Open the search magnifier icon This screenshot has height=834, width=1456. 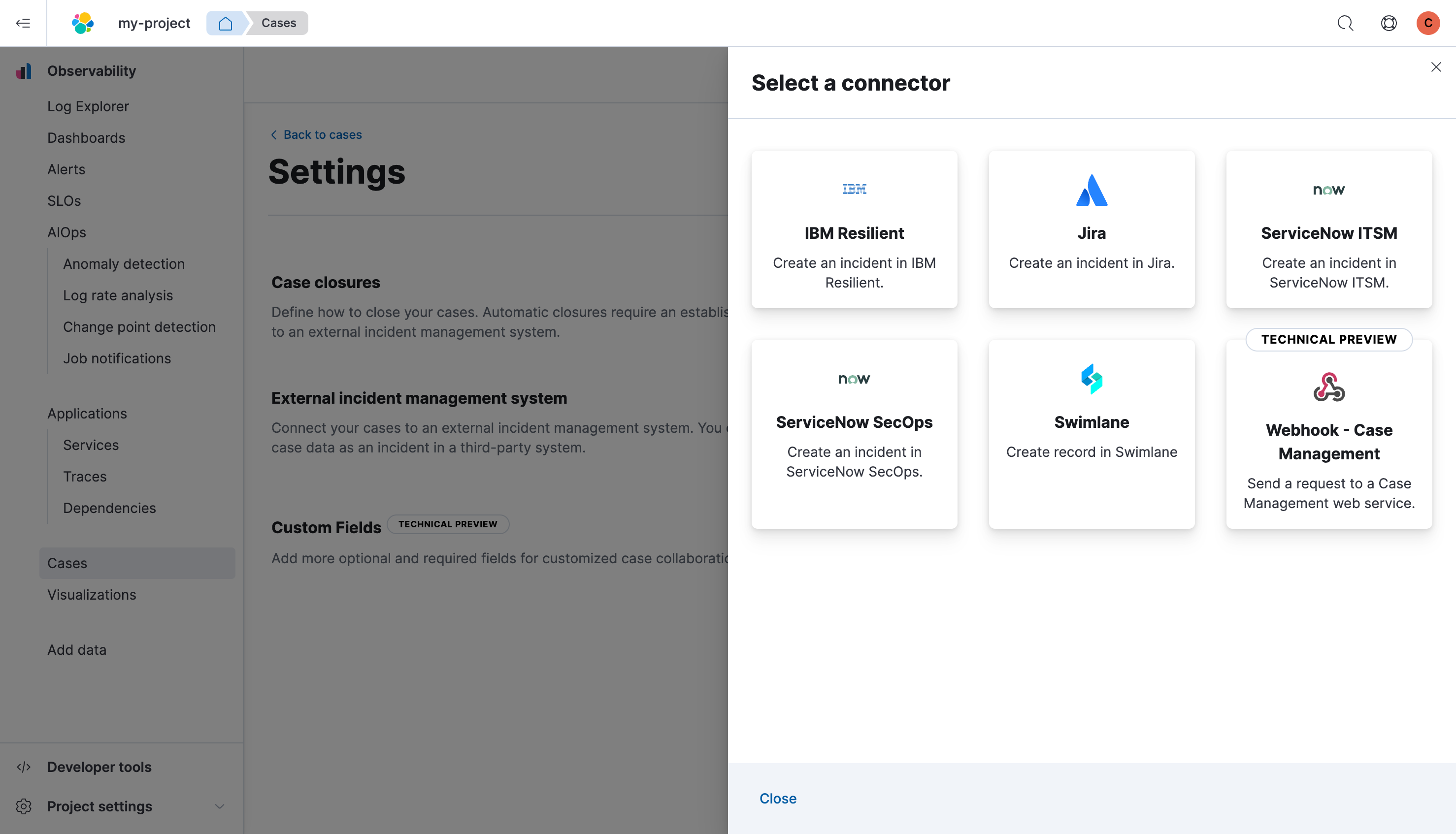pos(1345,23)
